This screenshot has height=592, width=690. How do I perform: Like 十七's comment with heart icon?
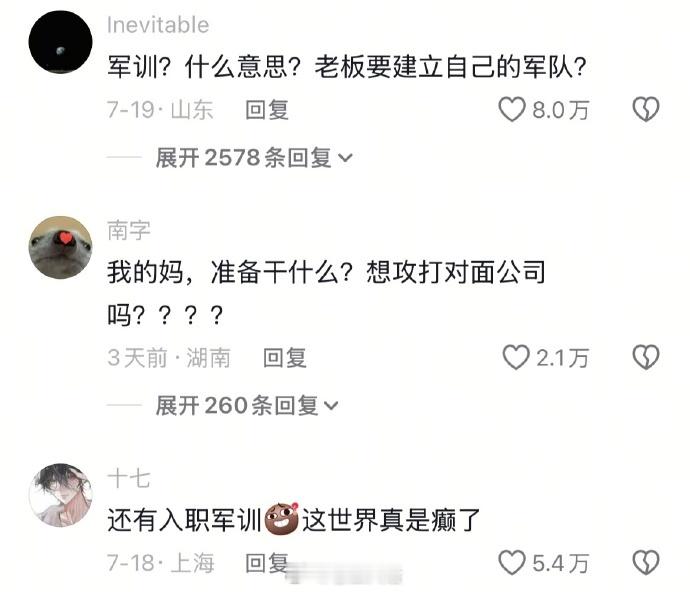coord(512,563)
